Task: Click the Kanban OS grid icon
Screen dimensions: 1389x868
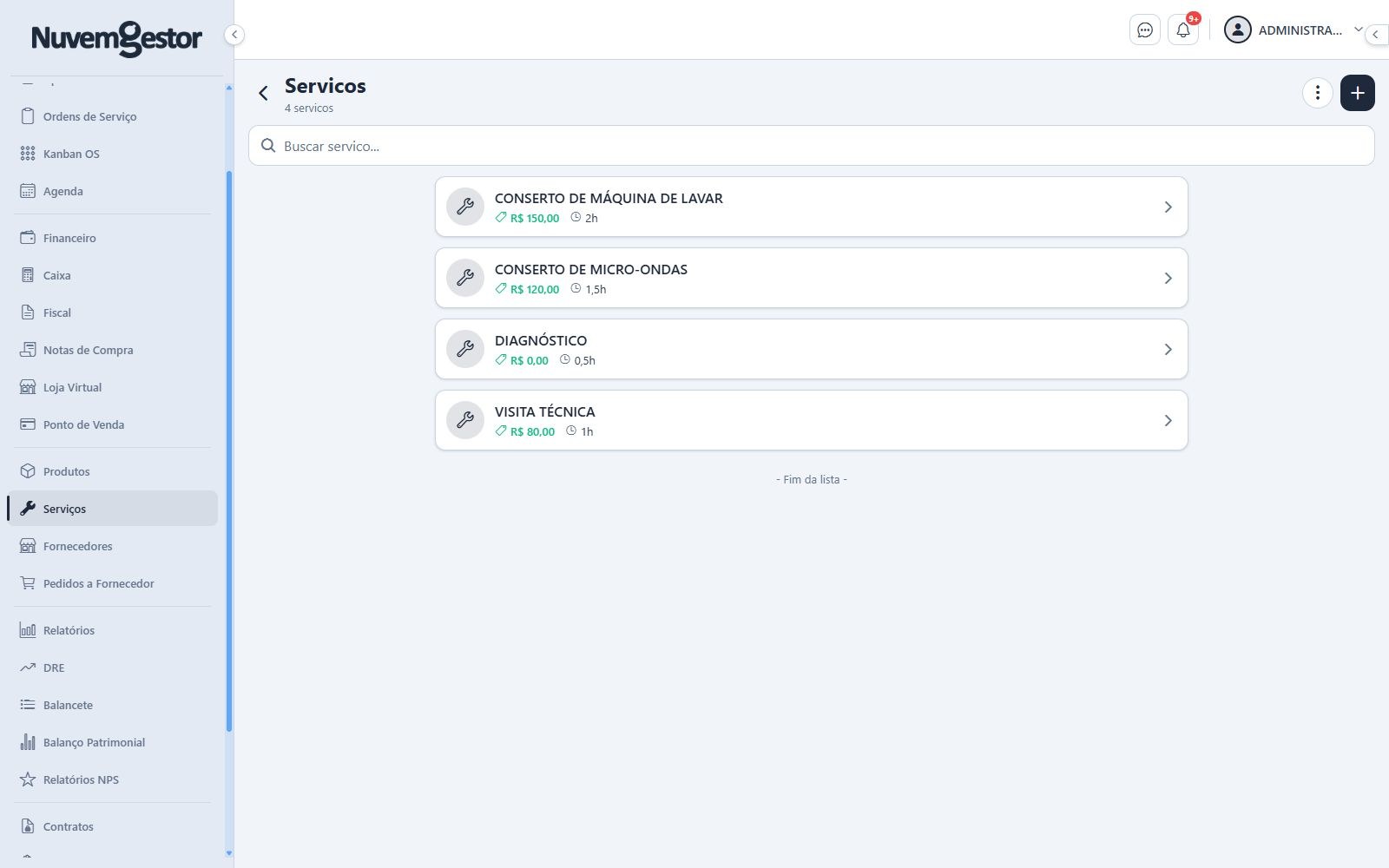Action: click(28, 154)
